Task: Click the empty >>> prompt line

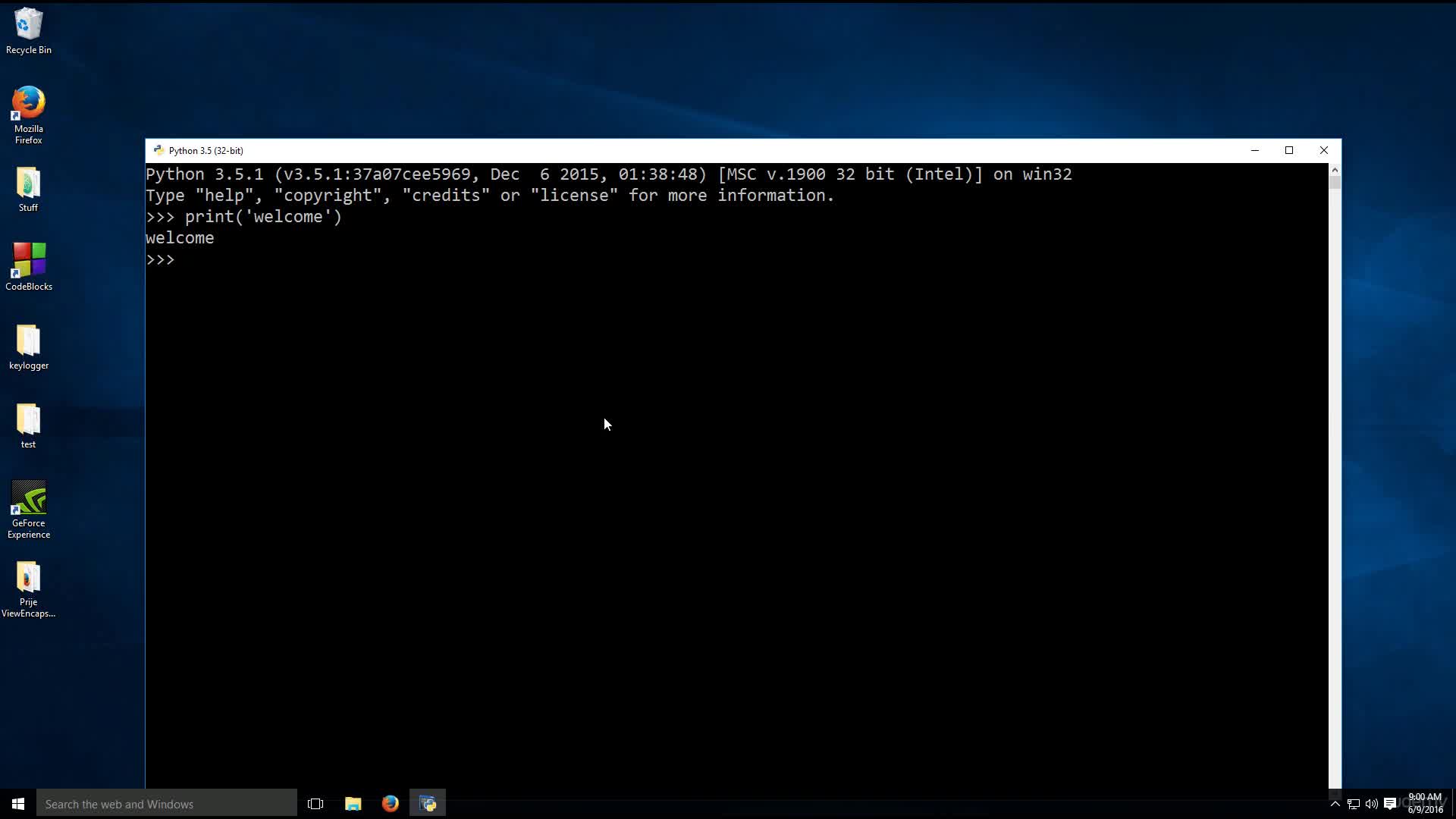Action: 160,259
